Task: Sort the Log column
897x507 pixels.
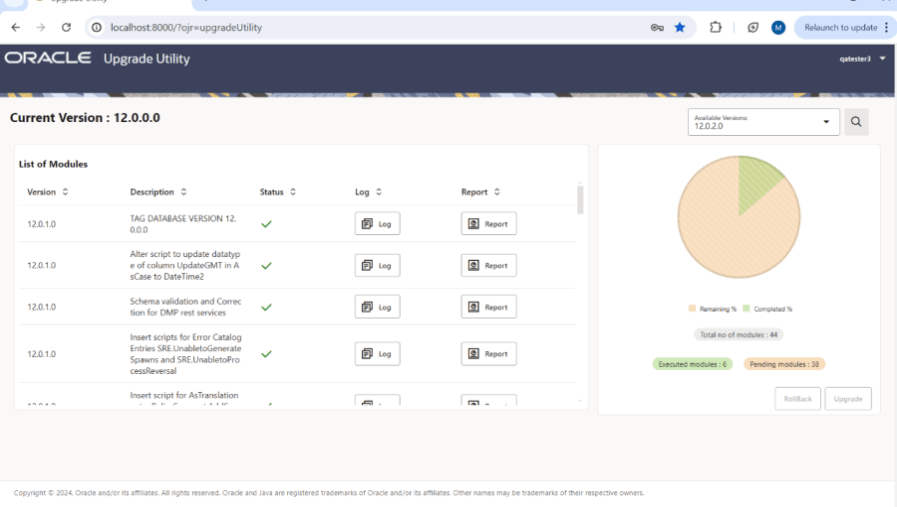Action: point(379,192)
